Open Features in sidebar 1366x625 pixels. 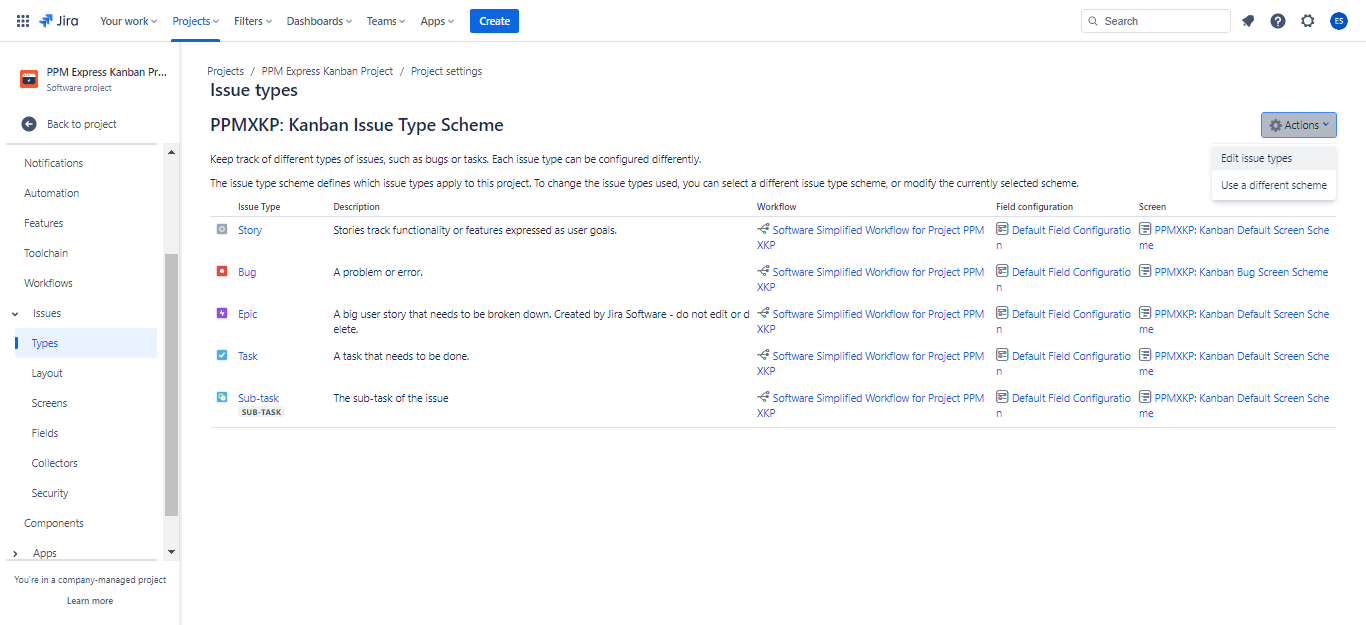pos(44,223)
